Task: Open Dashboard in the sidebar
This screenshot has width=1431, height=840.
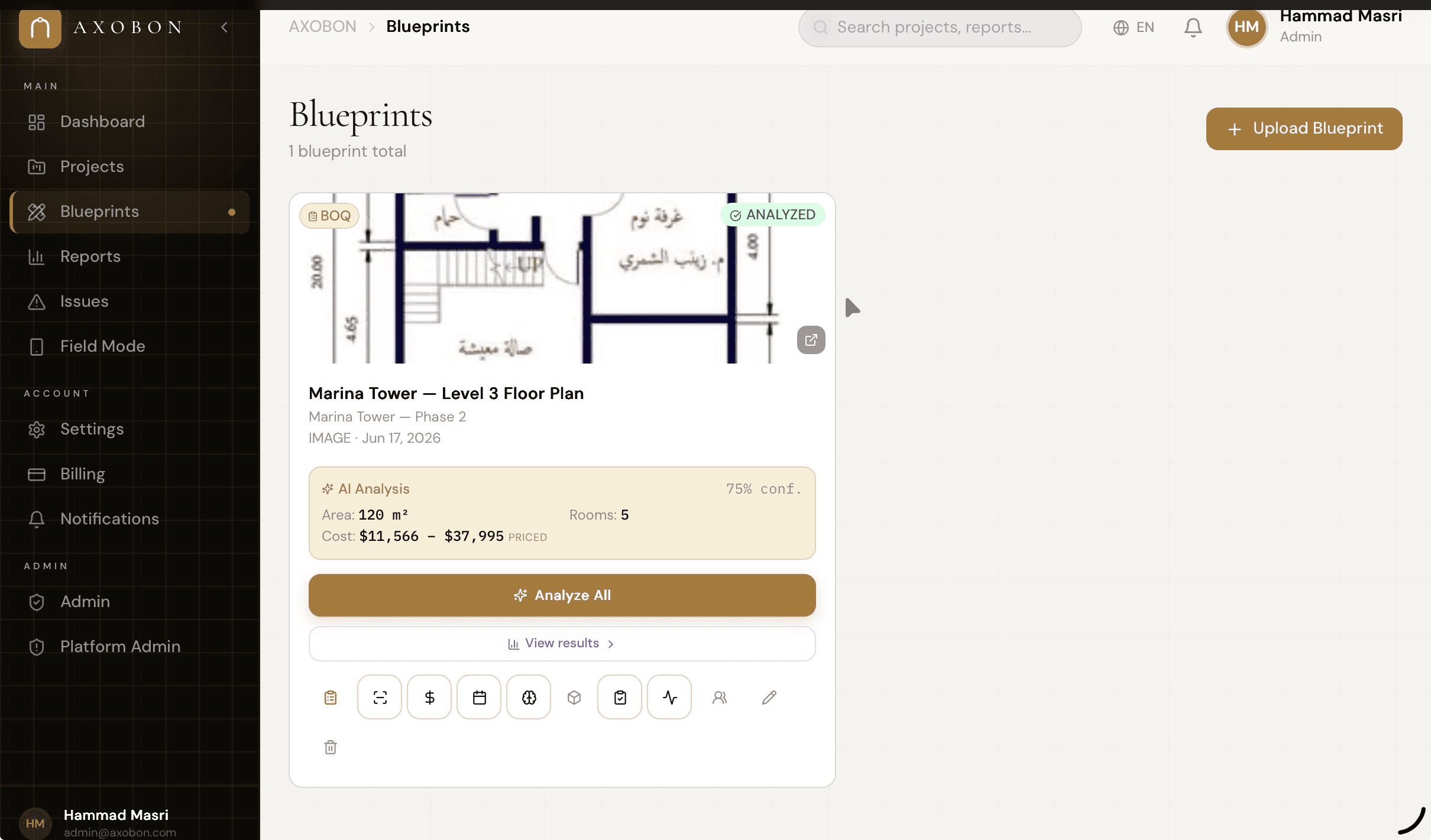Action: pyautogui.click(x=130, y=122)
